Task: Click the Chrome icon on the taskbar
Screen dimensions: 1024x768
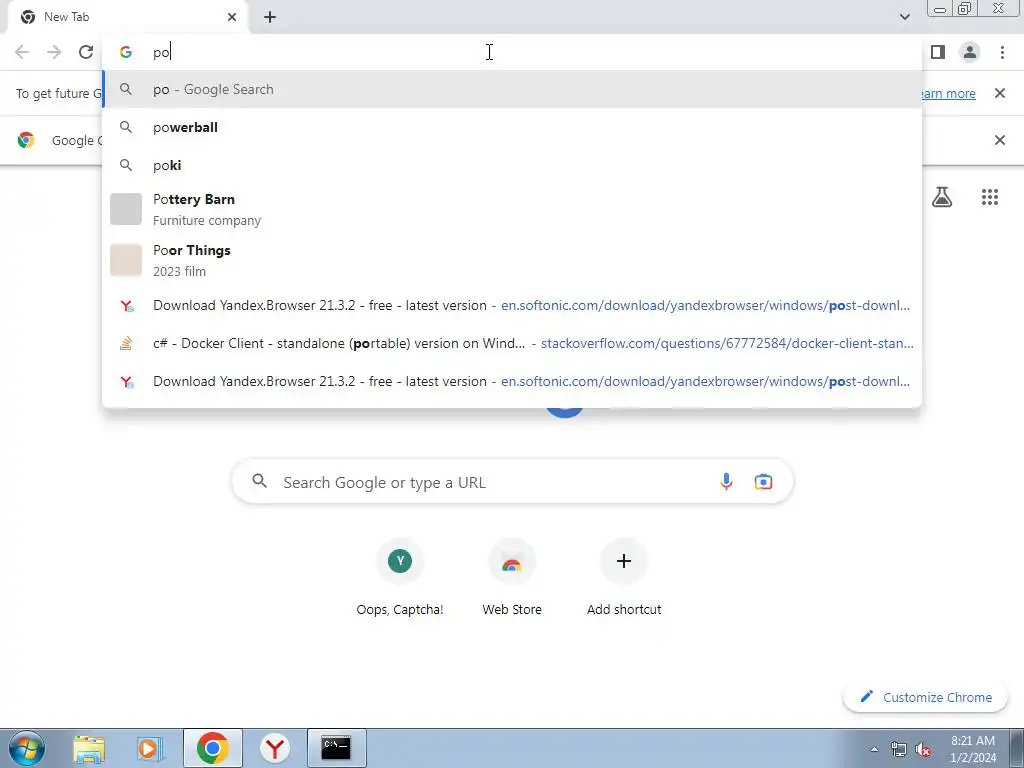Action: pyautogui.click(x=212, y=748)
